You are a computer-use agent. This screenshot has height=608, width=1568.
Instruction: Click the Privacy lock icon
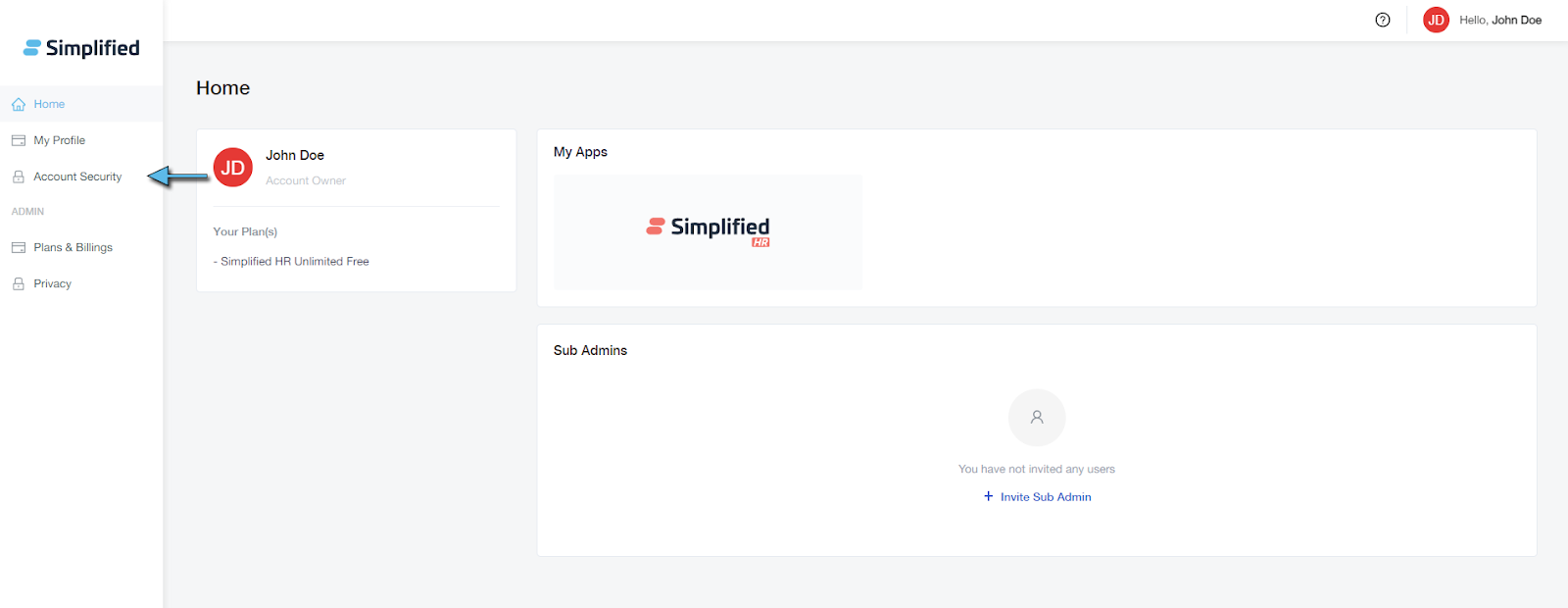[19, 283]
